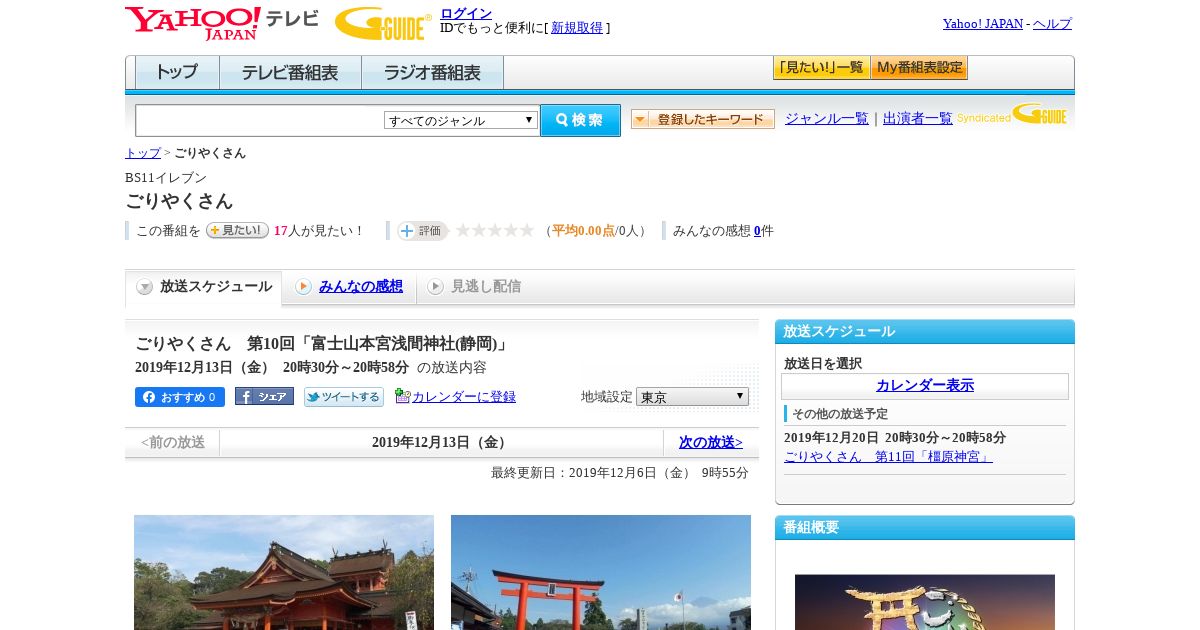Screen dimensions: 1200x630
Task: Open the 地域設定 東京 region dropdown
Action: coord(692,397)
